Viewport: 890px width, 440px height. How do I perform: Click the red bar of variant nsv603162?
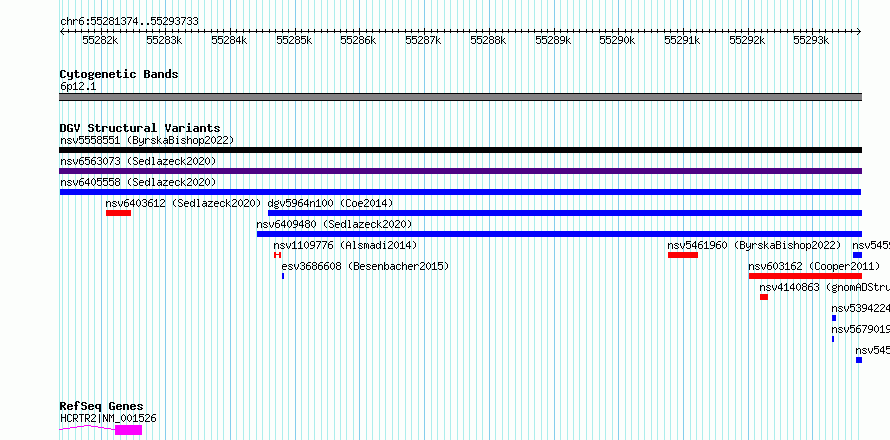tap(805, 276)
